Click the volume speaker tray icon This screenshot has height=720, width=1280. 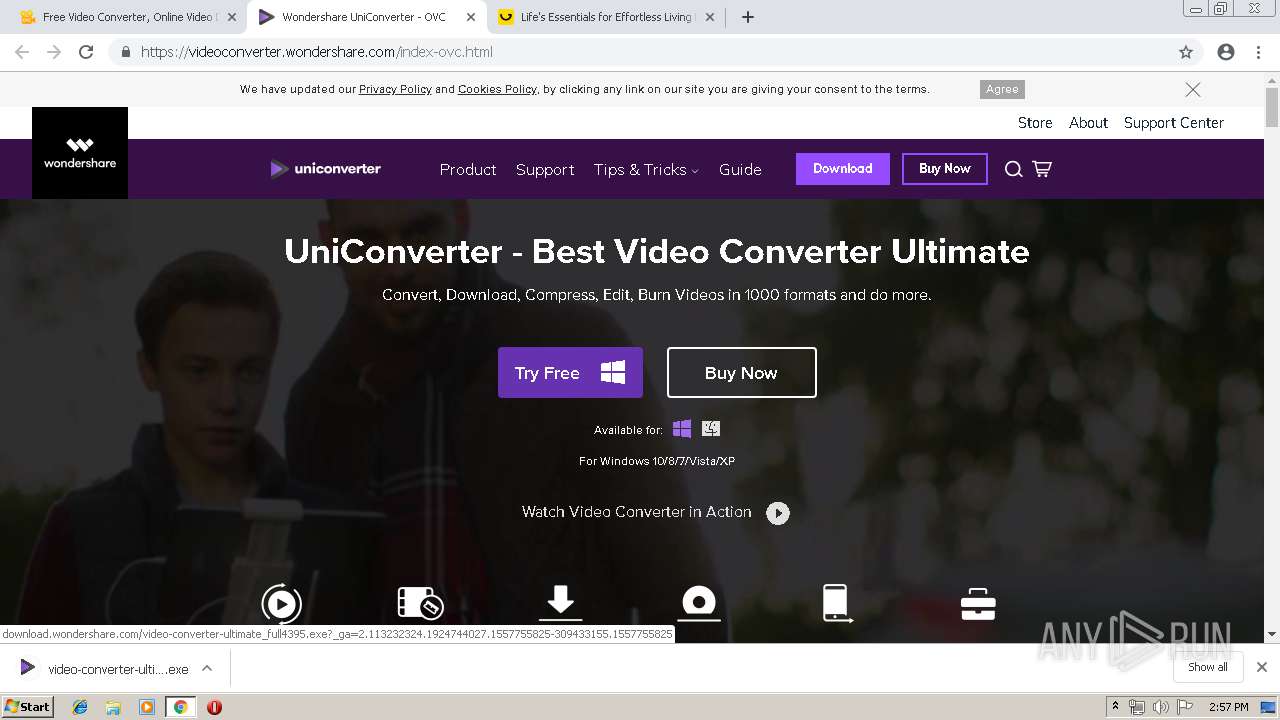[x=1160, y=707]
